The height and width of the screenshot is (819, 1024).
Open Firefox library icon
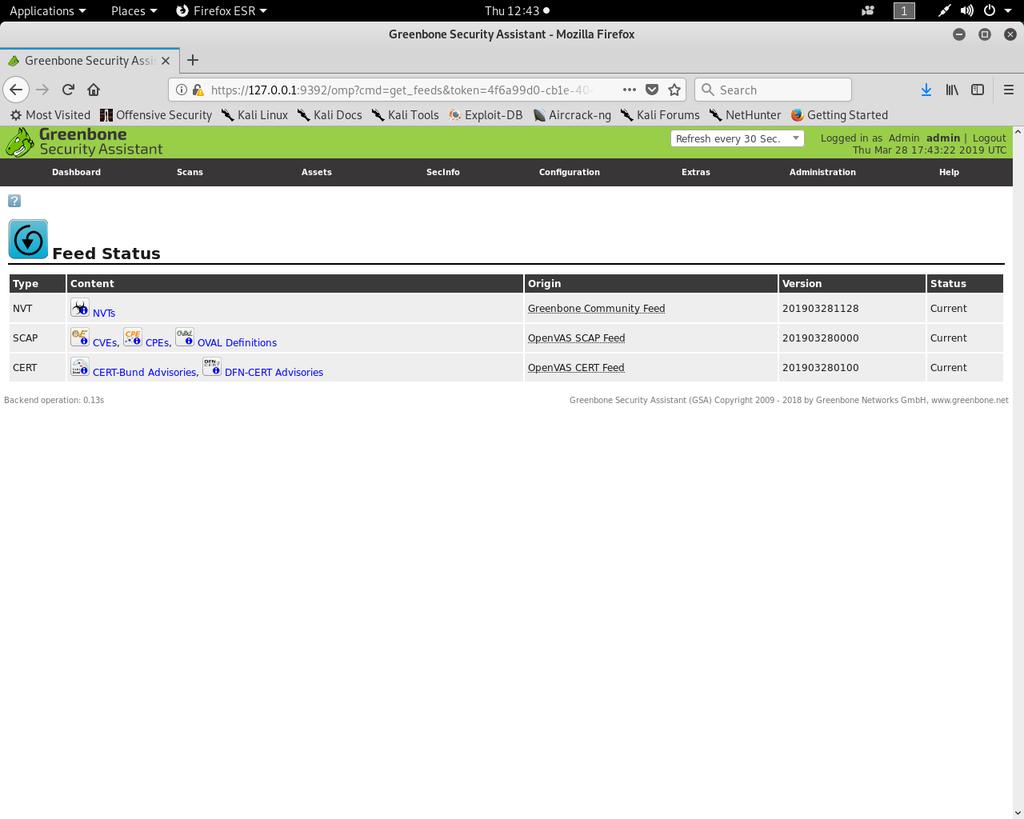coord(952,89)
